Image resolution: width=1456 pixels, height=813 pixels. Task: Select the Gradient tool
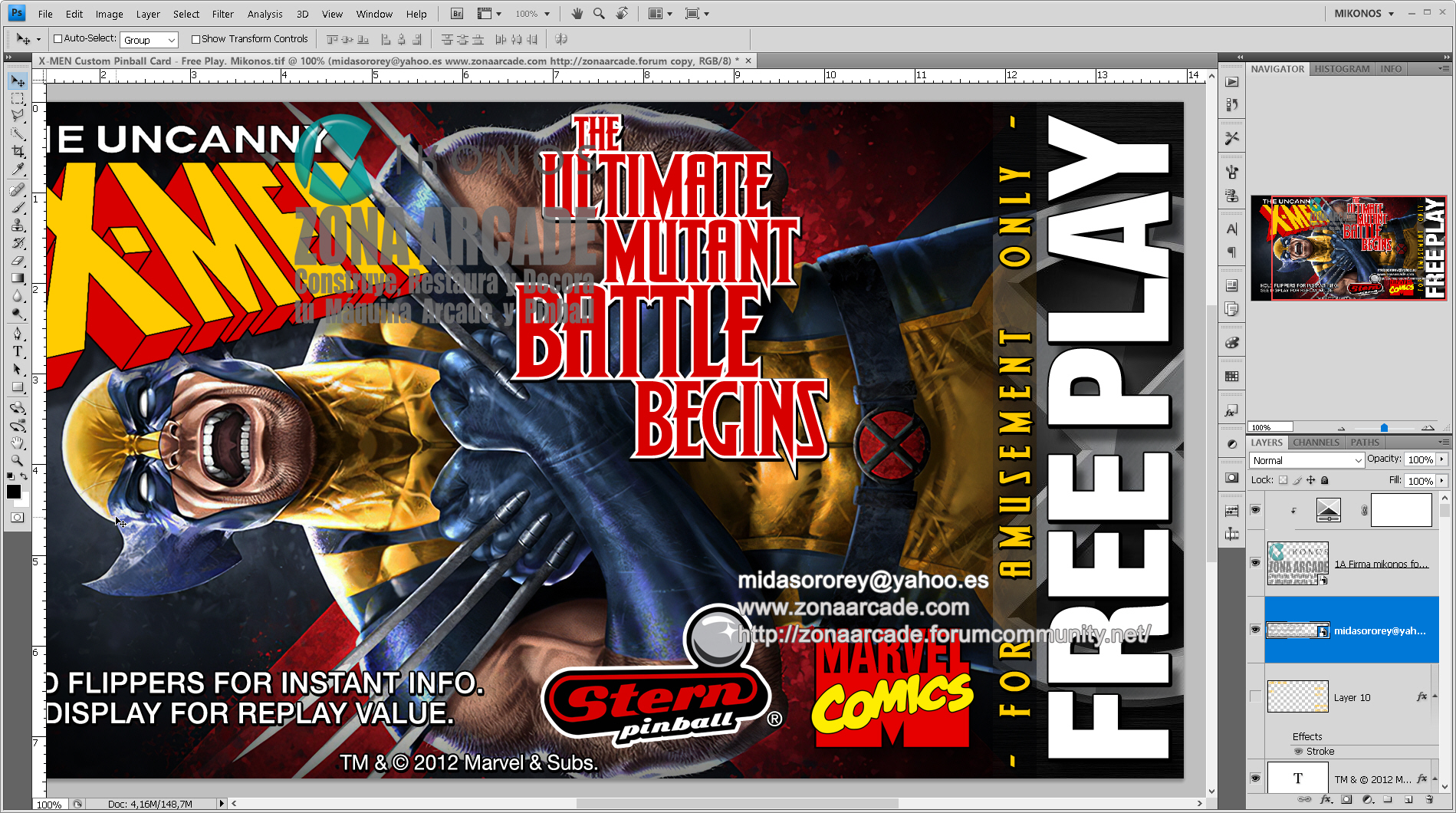[x=18, y=278]
